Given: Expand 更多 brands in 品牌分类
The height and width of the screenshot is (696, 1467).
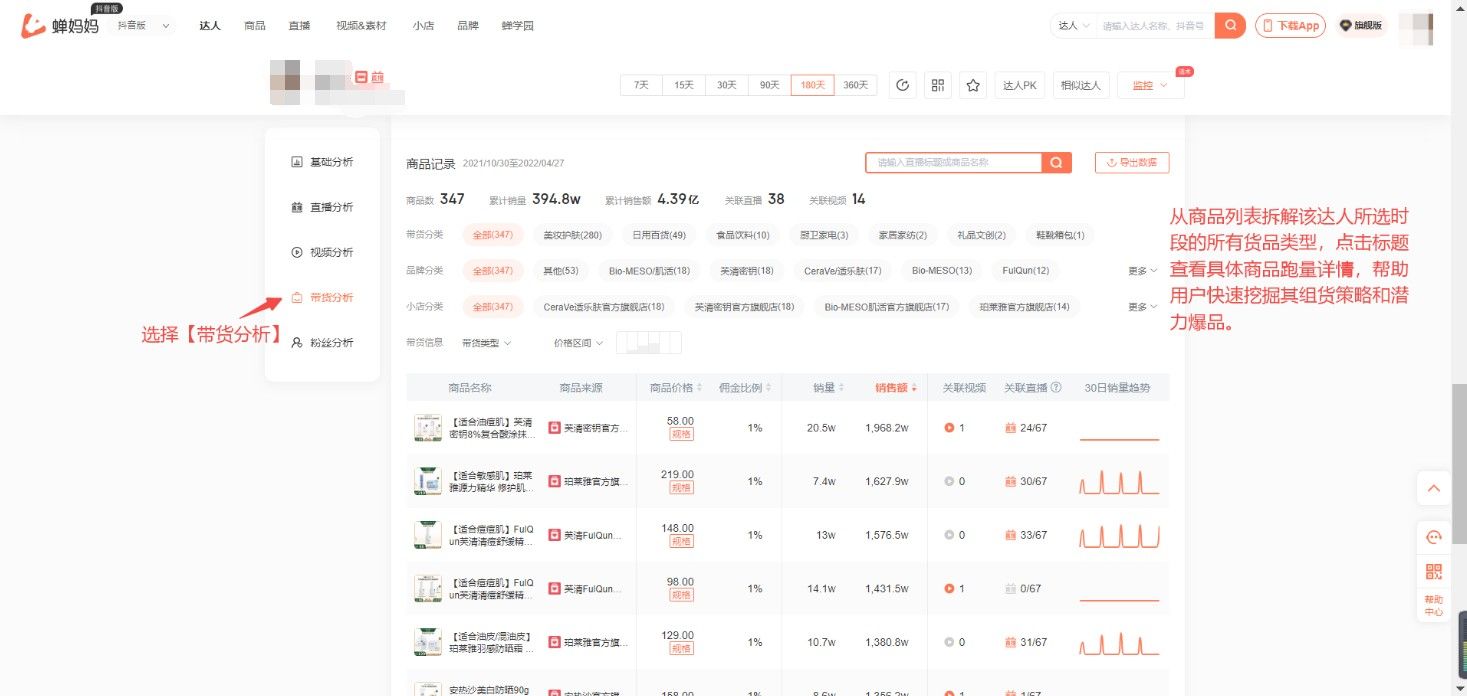Looking at the screenshot, I should (1140, 270).
